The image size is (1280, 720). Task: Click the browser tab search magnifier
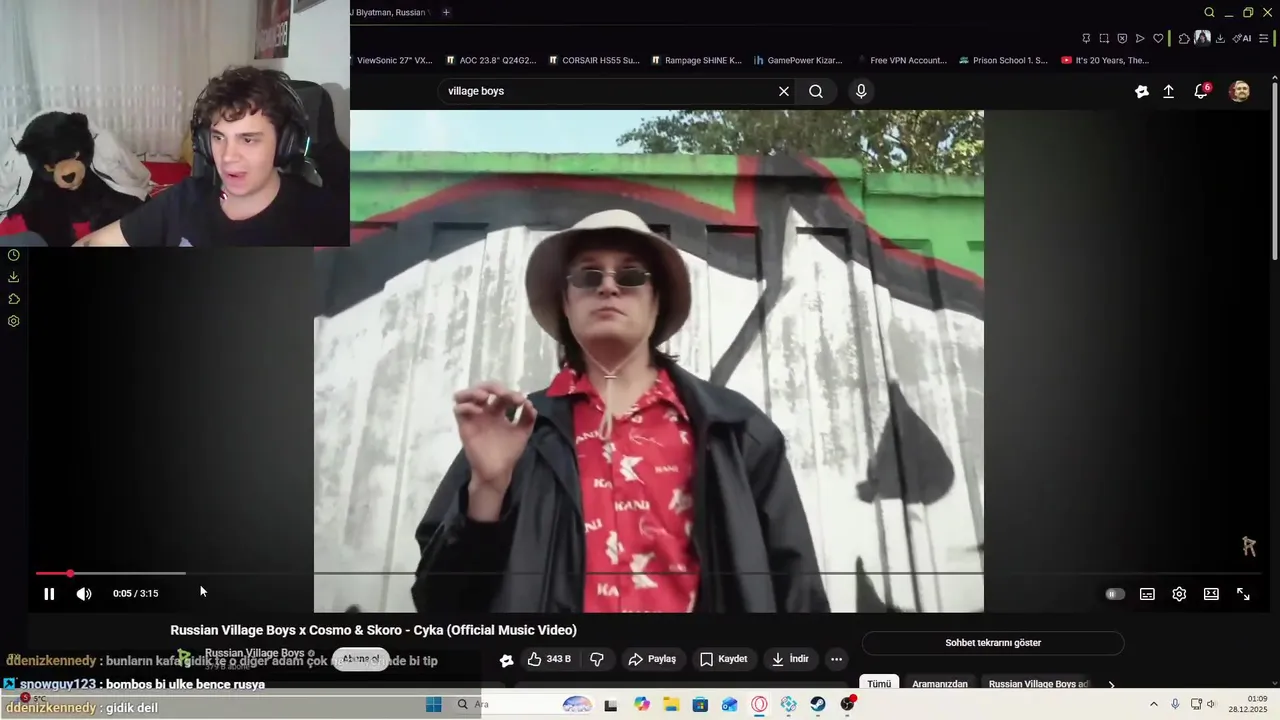[x=1209, y=12]
